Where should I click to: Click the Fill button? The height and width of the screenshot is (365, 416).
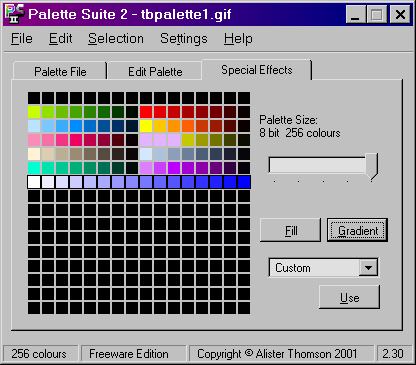click(290, 230)
